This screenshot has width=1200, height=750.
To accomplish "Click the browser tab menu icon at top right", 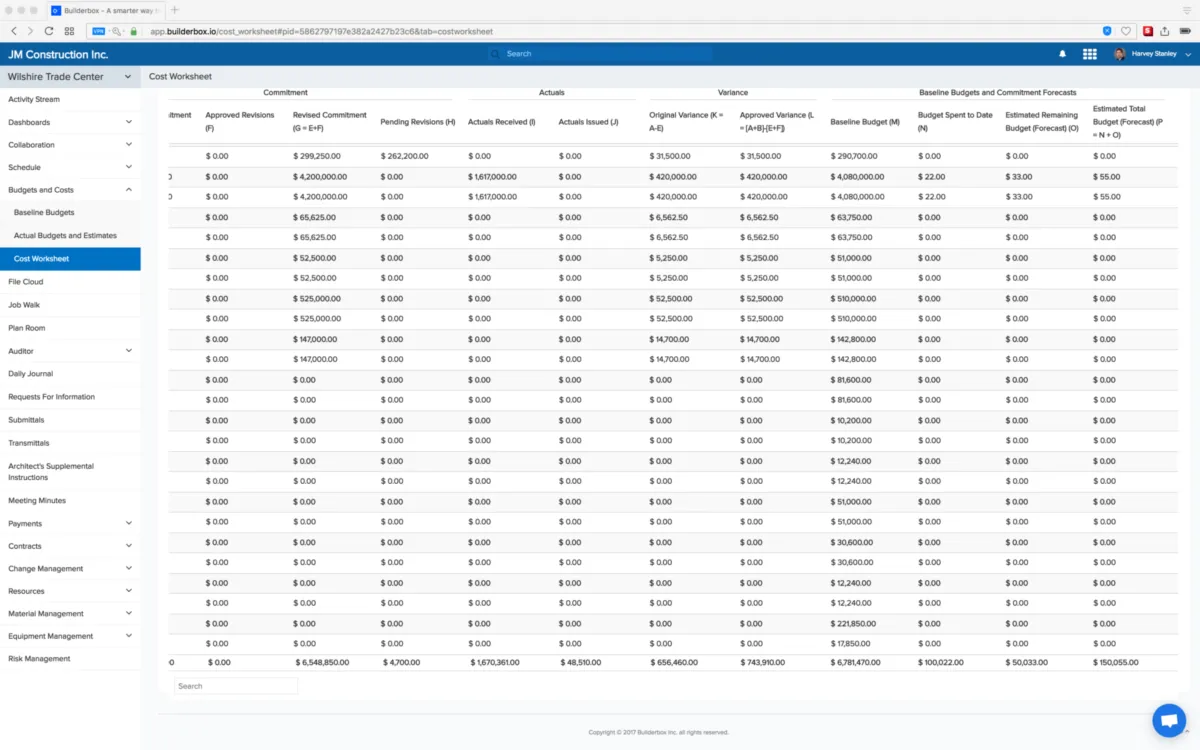I will [1186, 9].
